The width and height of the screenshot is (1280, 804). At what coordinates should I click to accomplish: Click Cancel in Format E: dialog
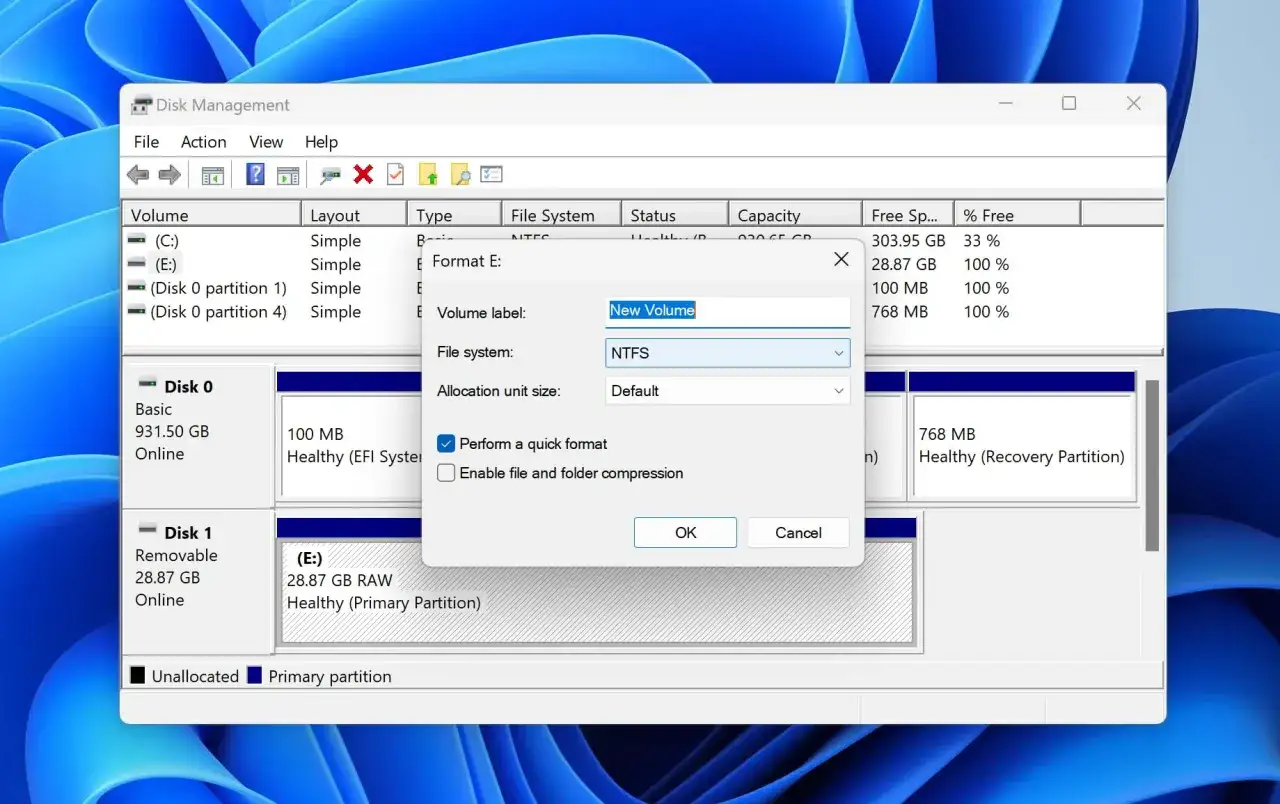click(798, 532)
